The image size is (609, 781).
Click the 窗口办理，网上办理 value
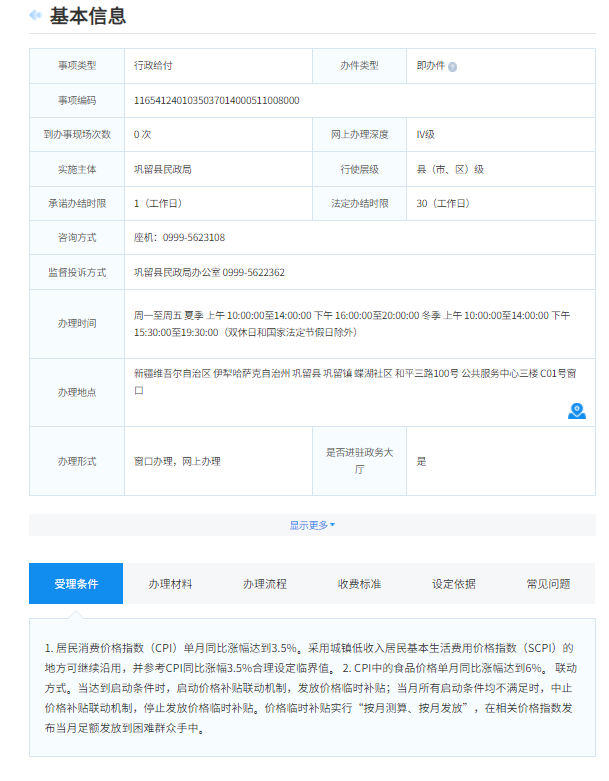[x=177, y=462]
